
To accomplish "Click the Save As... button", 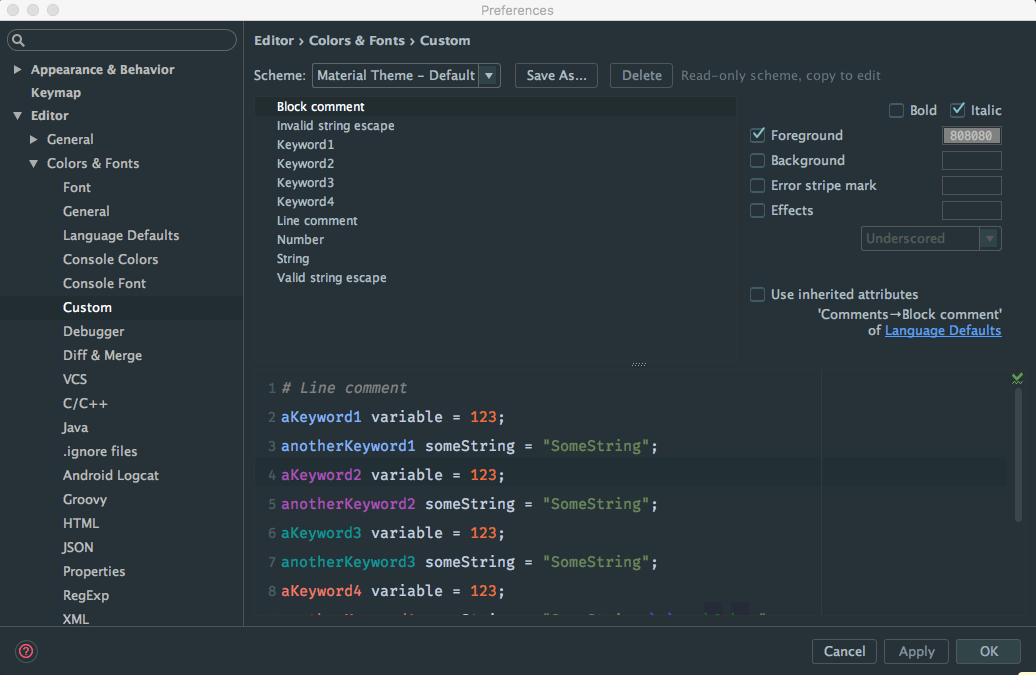I will coord(556,75).
